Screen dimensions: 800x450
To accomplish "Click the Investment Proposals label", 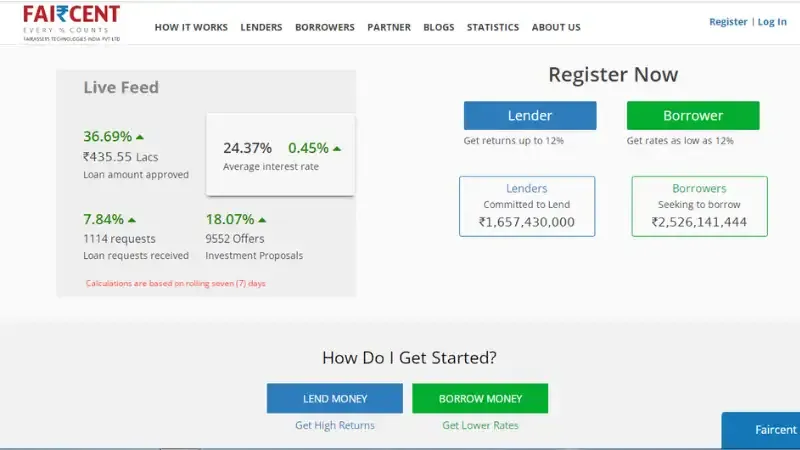I will pos(254,256).
